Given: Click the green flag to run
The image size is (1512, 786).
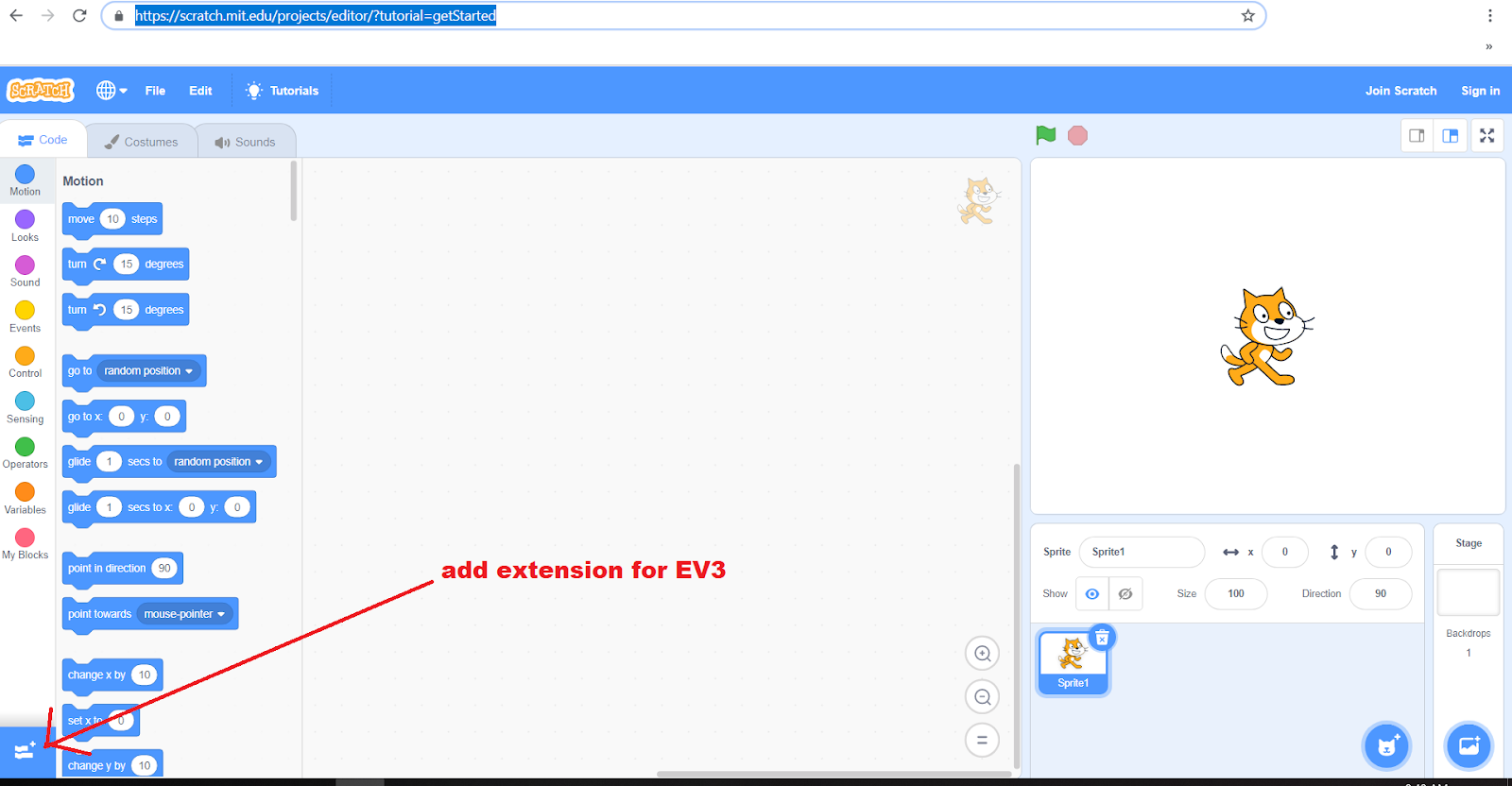Looking at the screenshot, I should [x=1045, y=135].
